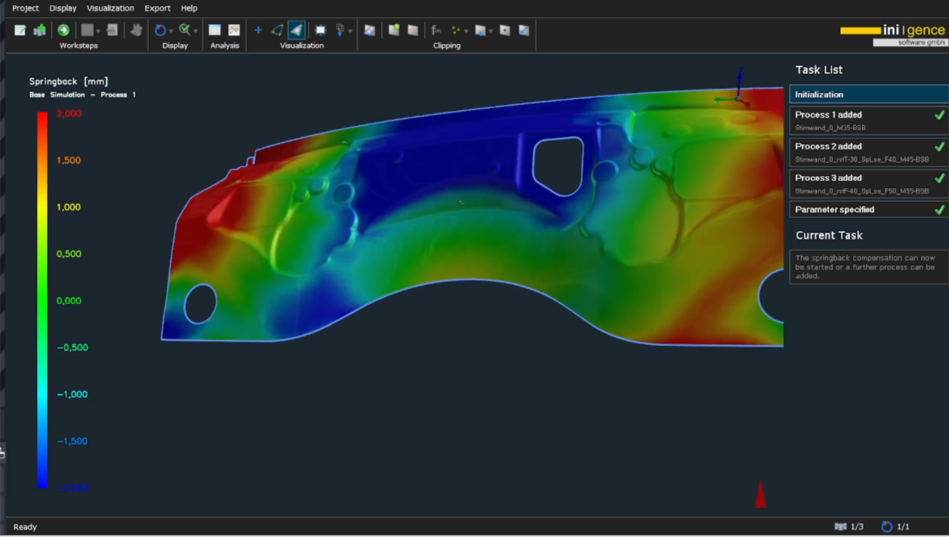Image resolution: width=949 pixels, height=537 pixels.
Task: Open the Analysis chart icon
Action: [x=234, y=30]
